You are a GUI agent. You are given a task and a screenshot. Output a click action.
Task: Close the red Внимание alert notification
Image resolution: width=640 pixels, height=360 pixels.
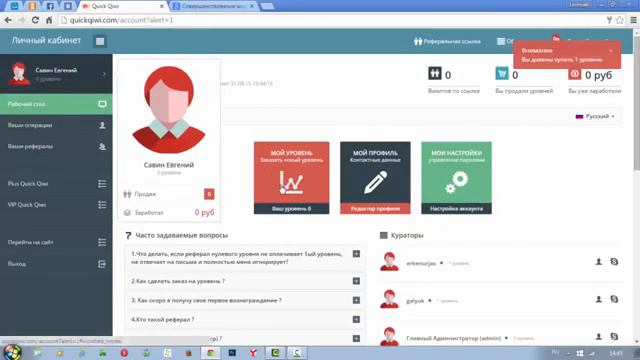point(611,51)
